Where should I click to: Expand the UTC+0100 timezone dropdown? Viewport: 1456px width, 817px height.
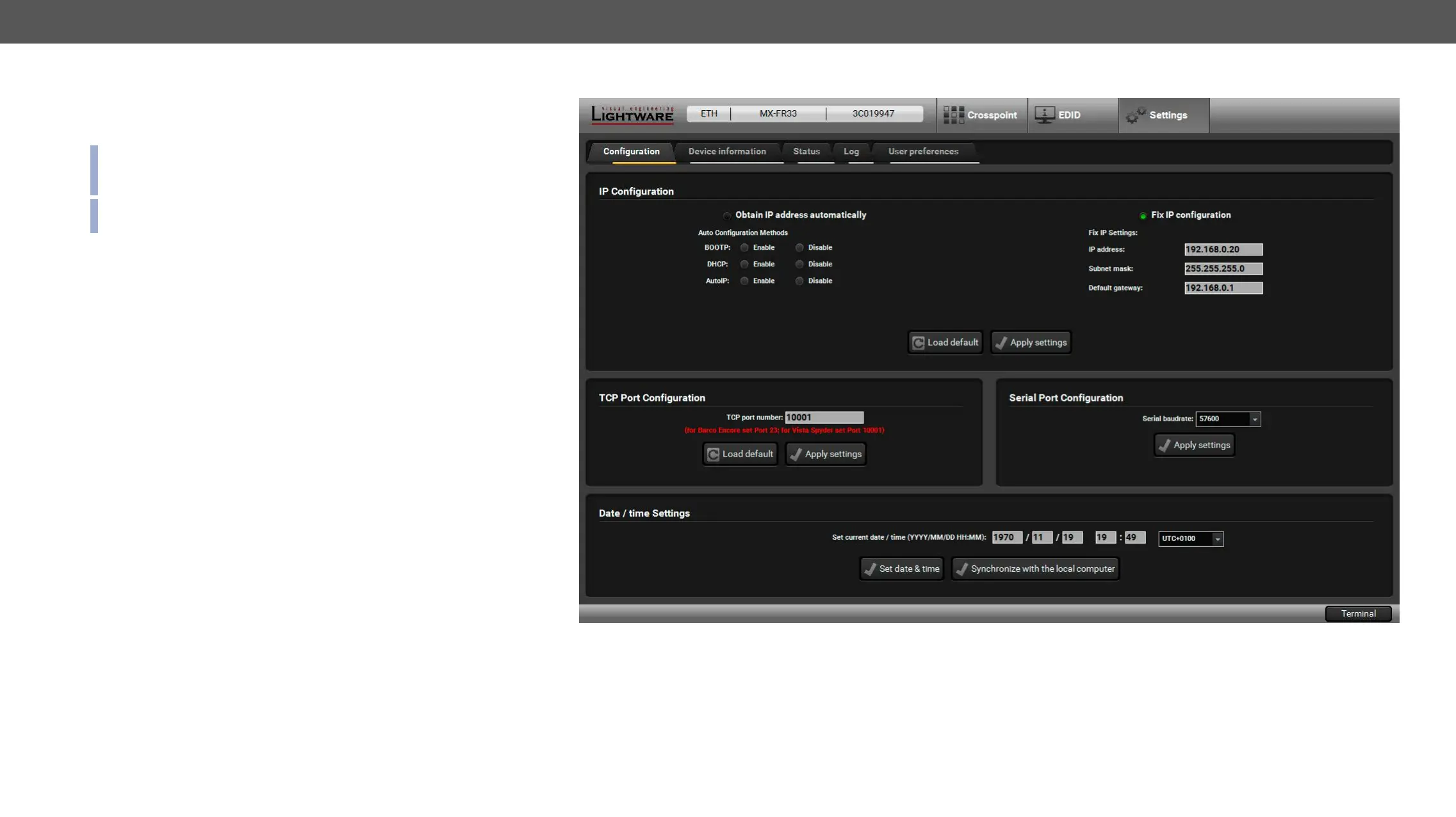tap(1217, 539)
